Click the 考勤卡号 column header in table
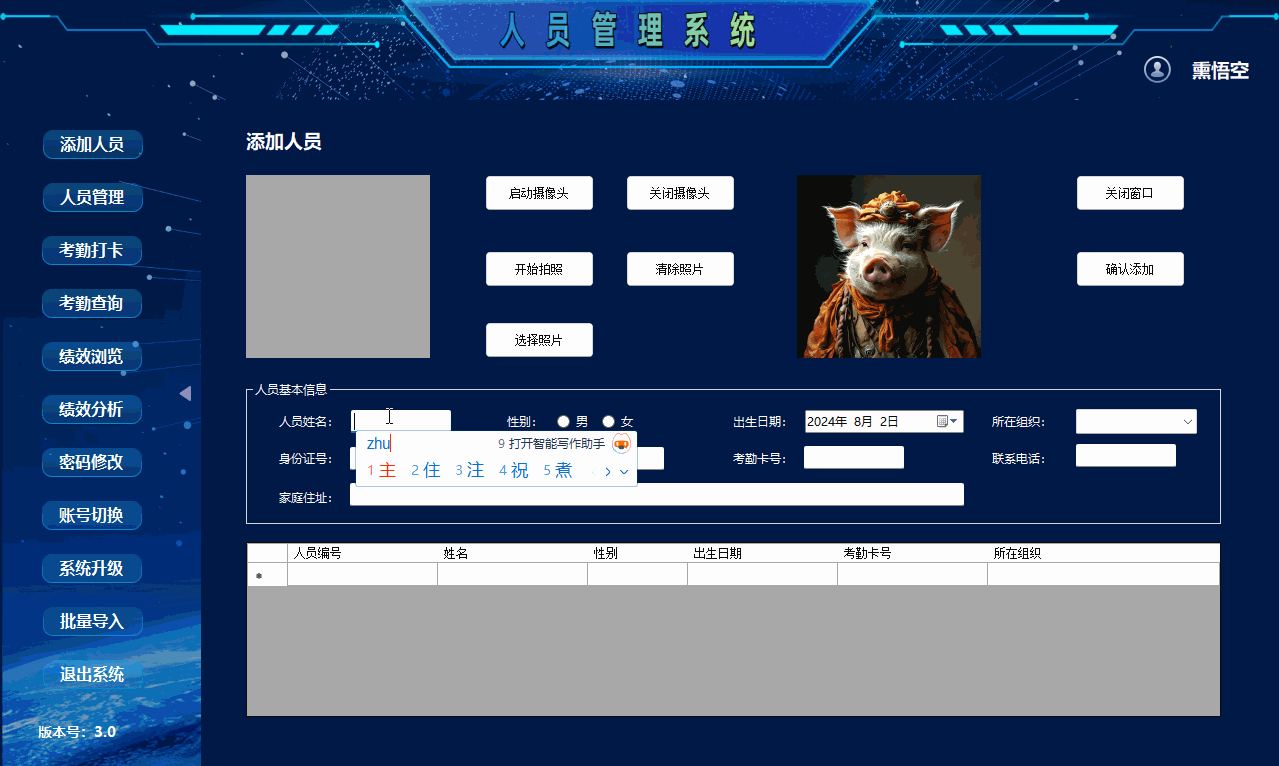 [x=912, y=553]
